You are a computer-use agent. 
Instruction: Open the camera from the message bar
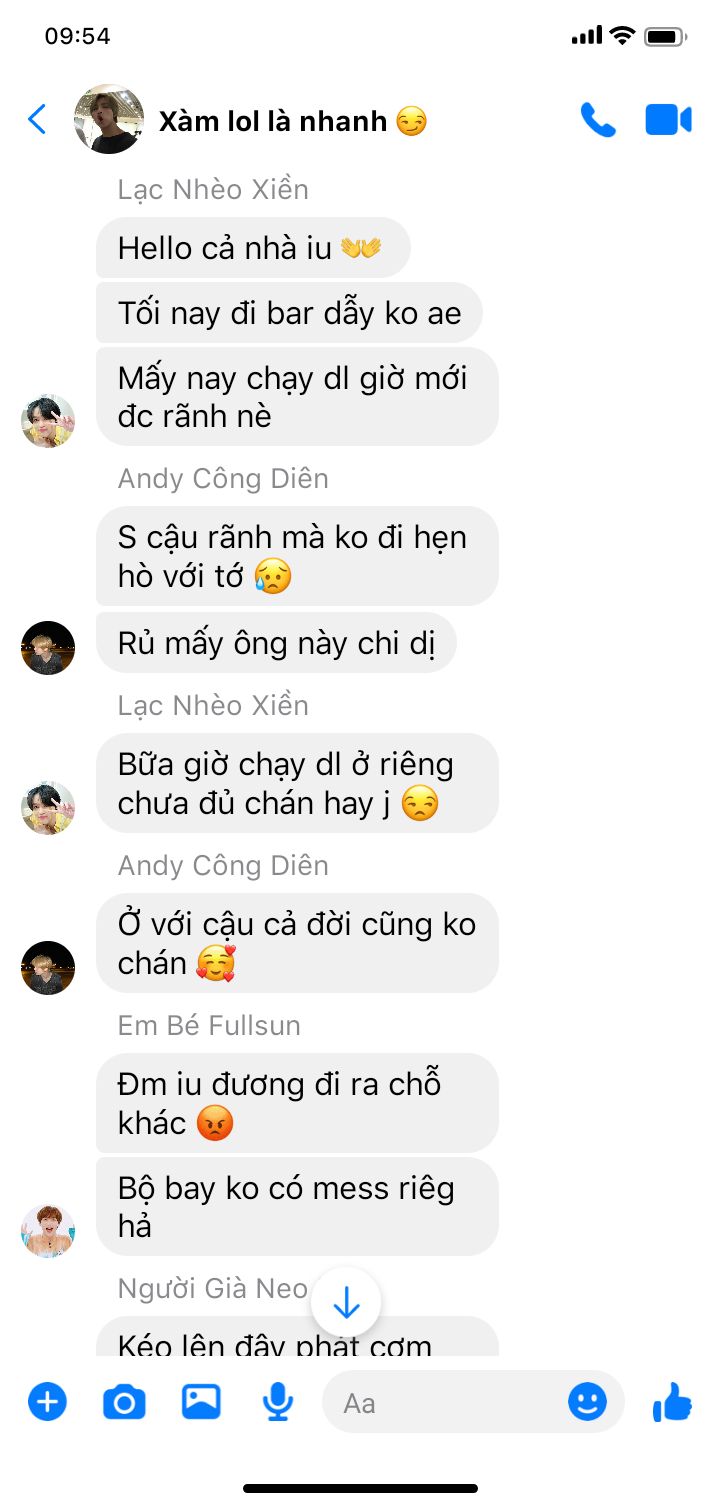click(124, 1403)
